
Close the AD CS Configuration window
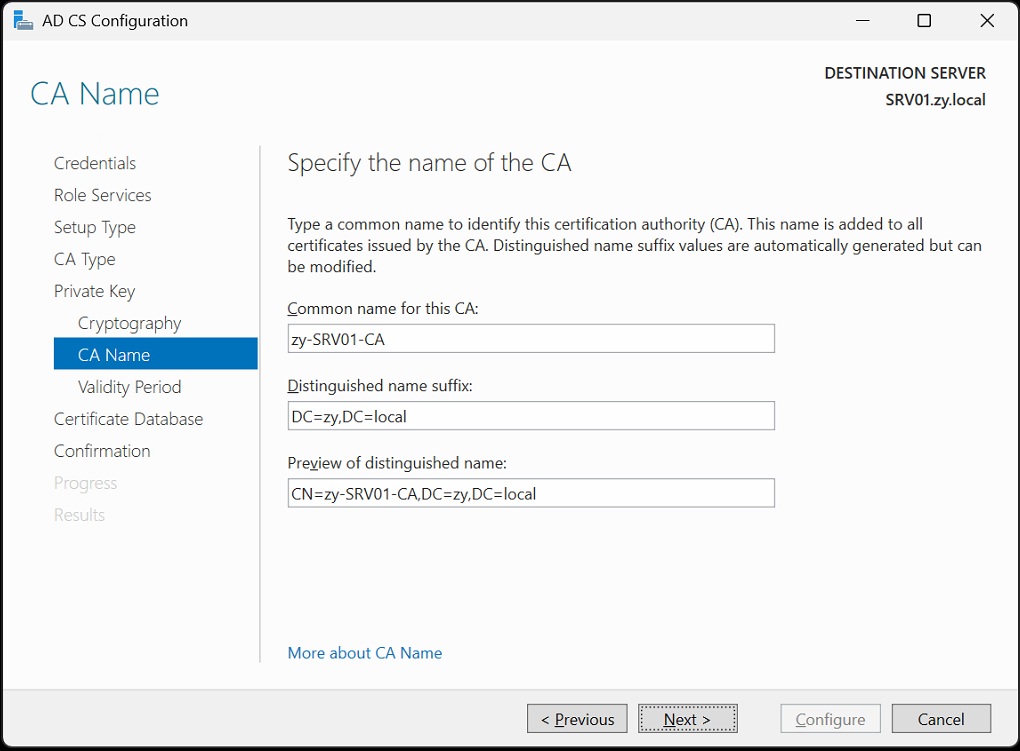click(987, 21)
